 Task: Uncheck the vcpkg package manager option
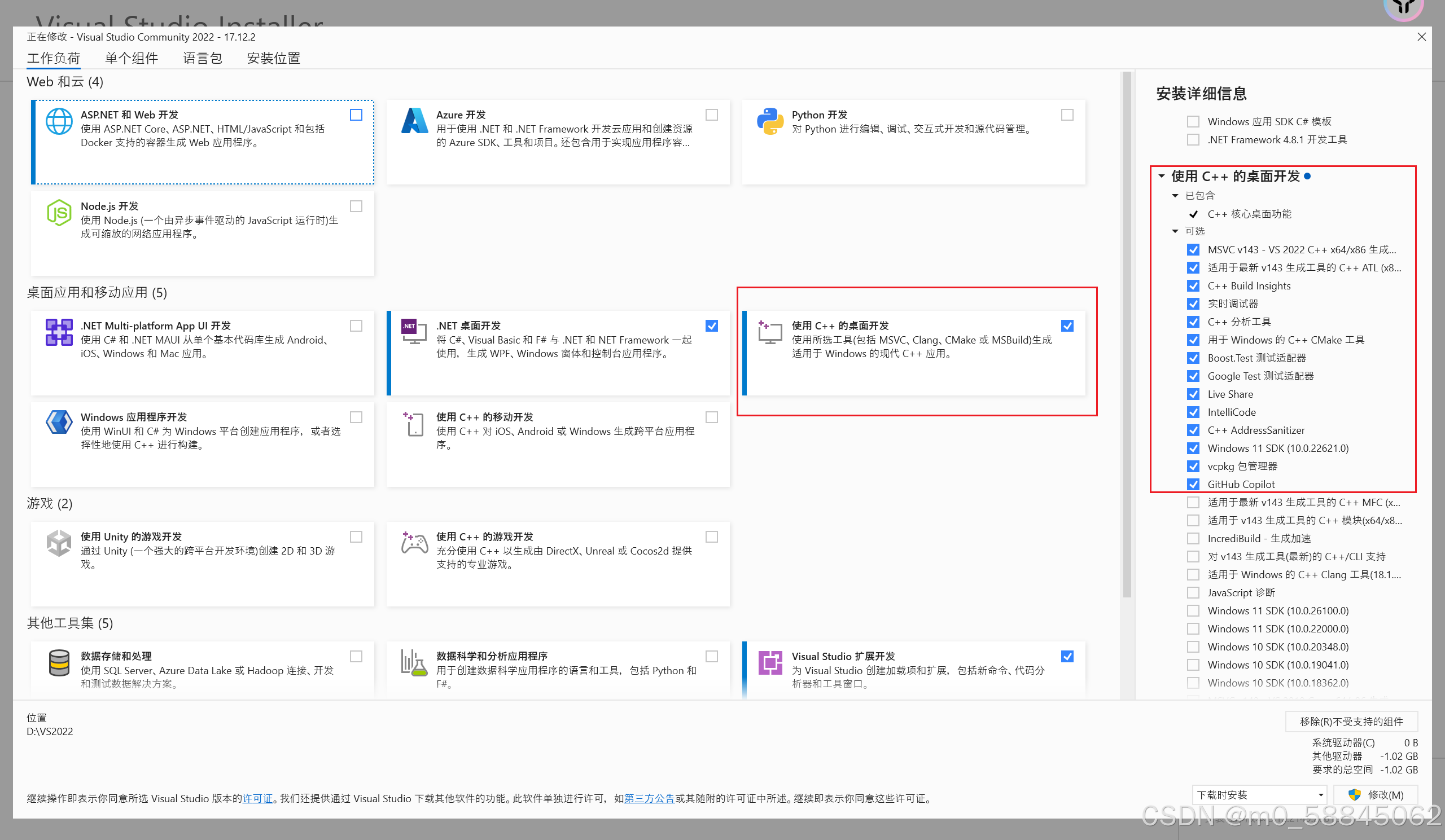click(1193, 466)
